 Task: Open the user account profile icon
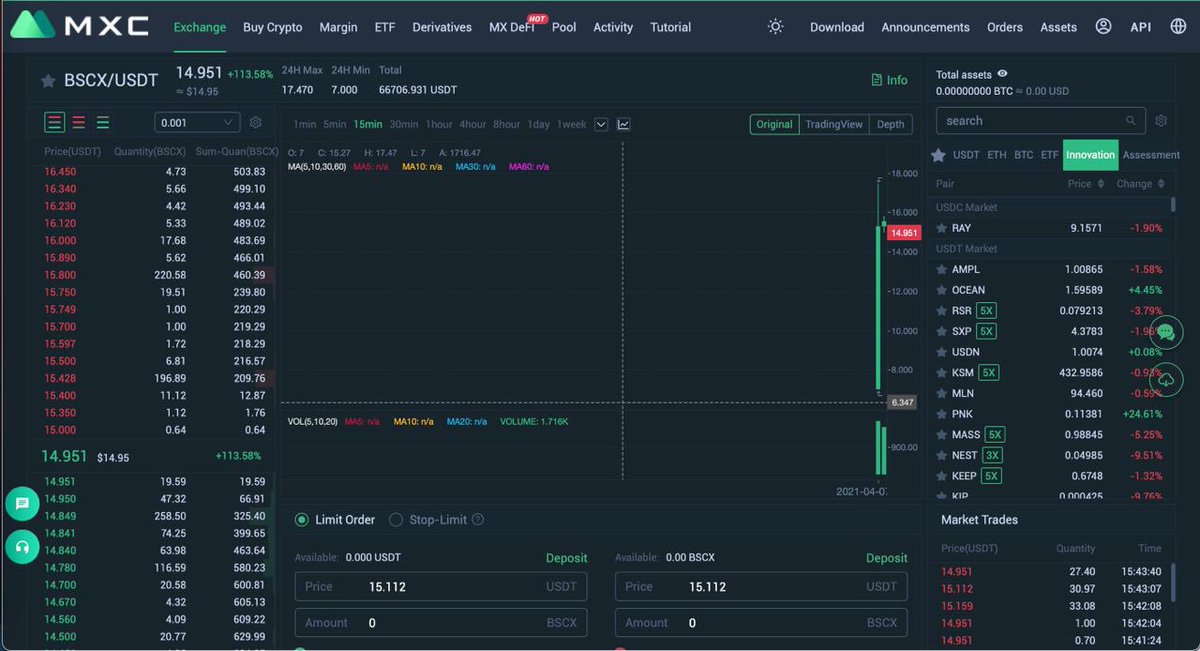[1103, 27]
